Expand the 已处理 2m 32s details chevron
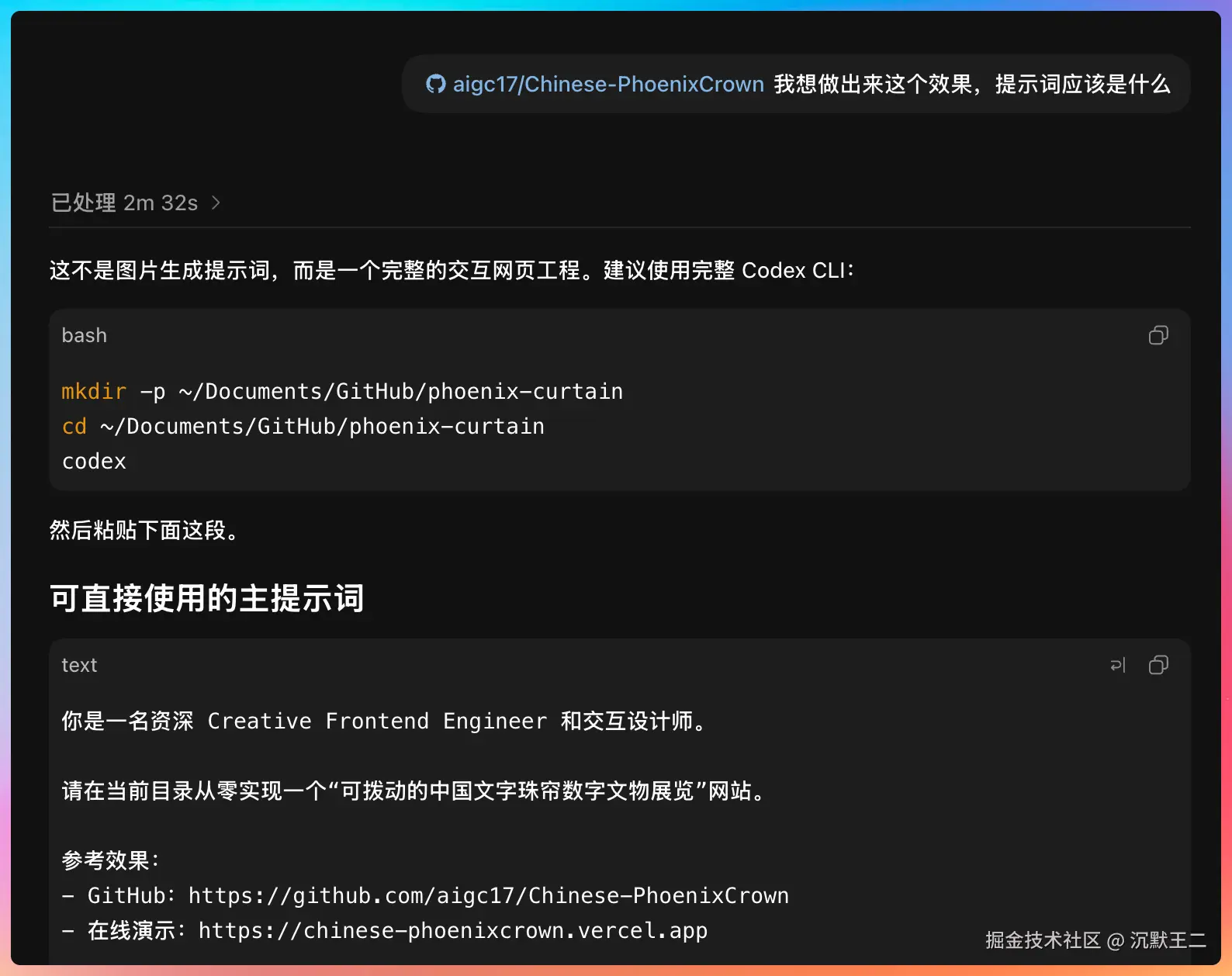The width and height of the screenshot is (1232, 976). [x=216, y=202]
